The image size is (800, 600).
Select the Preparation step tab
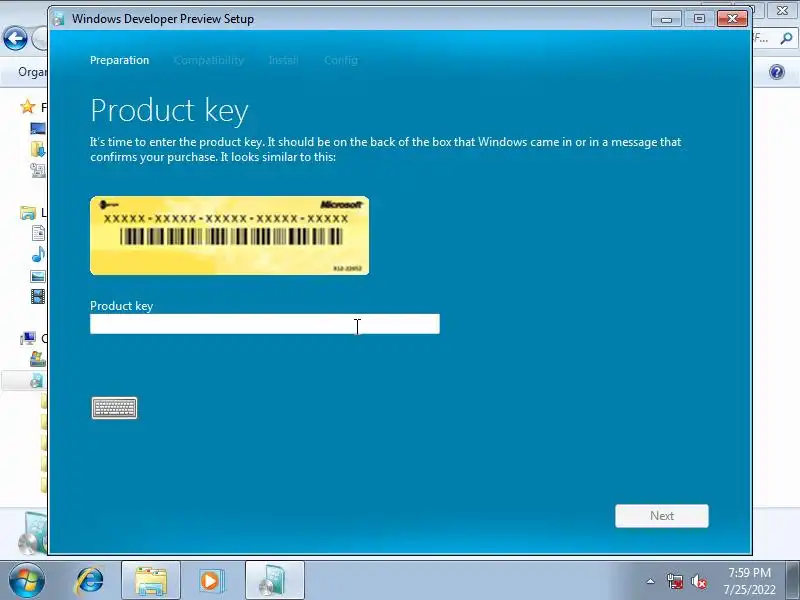coord(119,60)
